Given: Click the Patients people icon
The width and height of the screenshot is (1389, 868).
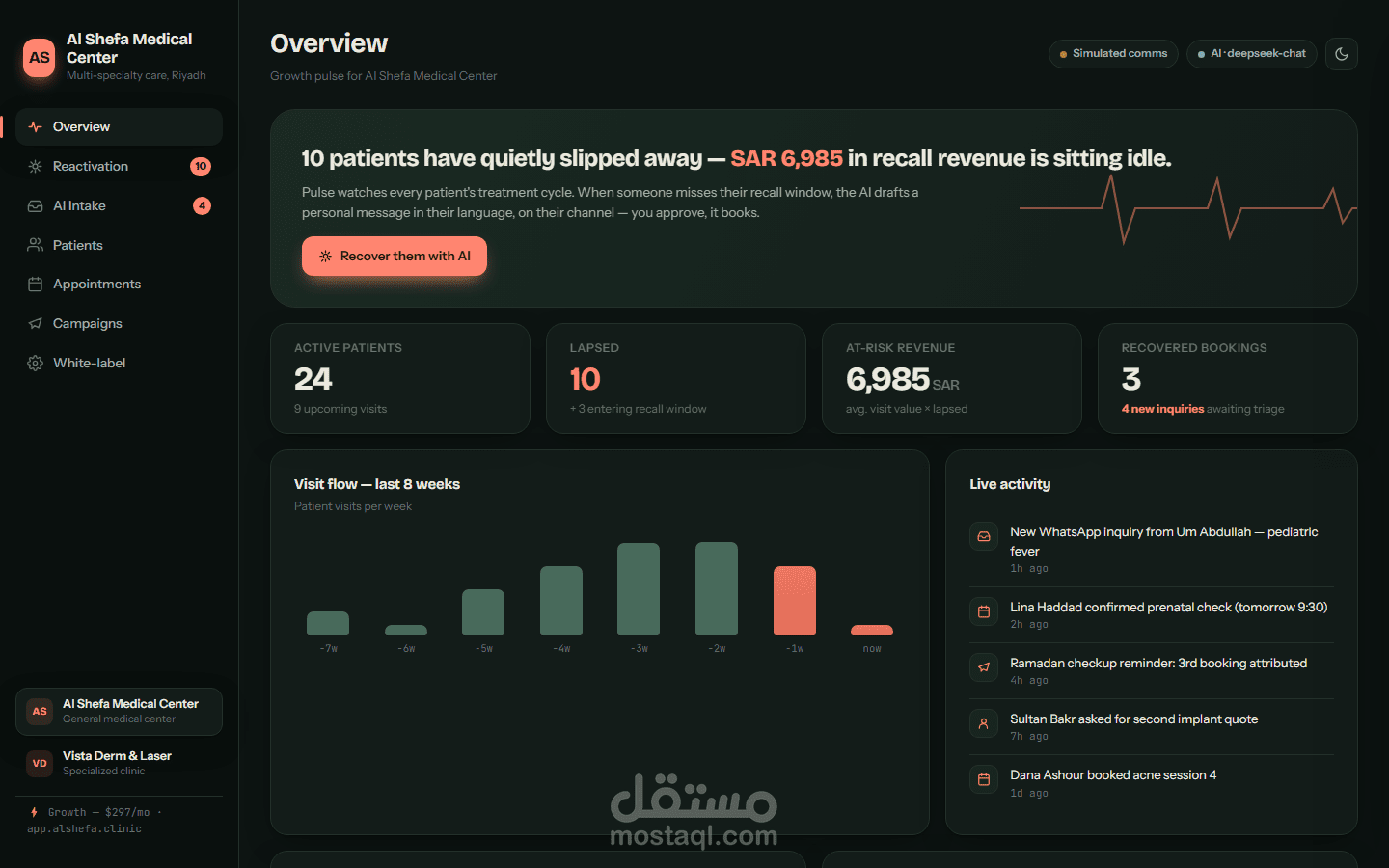Looking at the screenshot, I should (36, 245).
